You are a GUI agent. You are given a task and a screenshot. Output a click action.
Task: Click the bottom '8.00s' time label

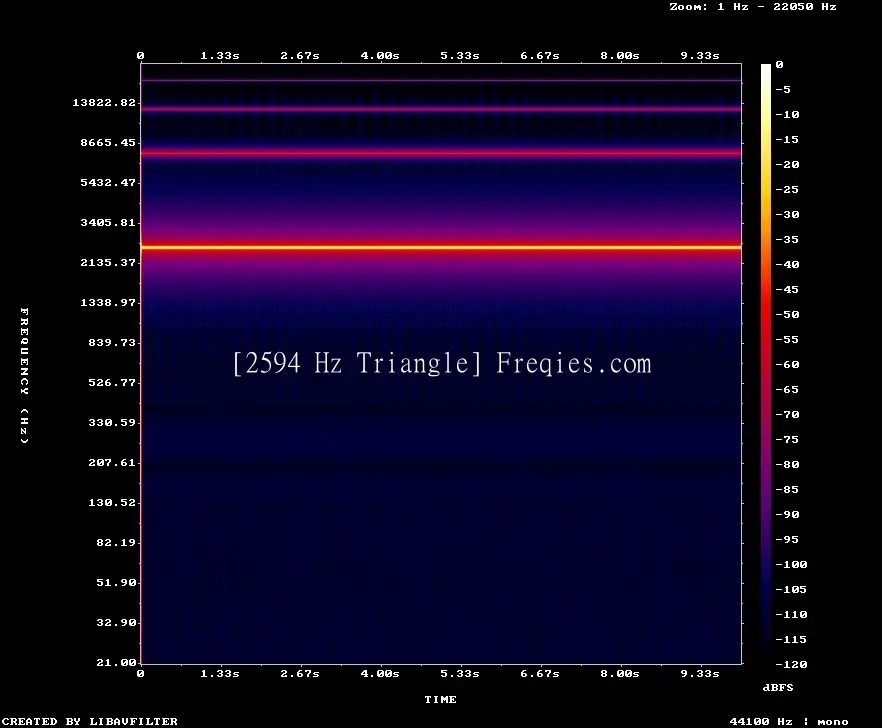point(619,673)
